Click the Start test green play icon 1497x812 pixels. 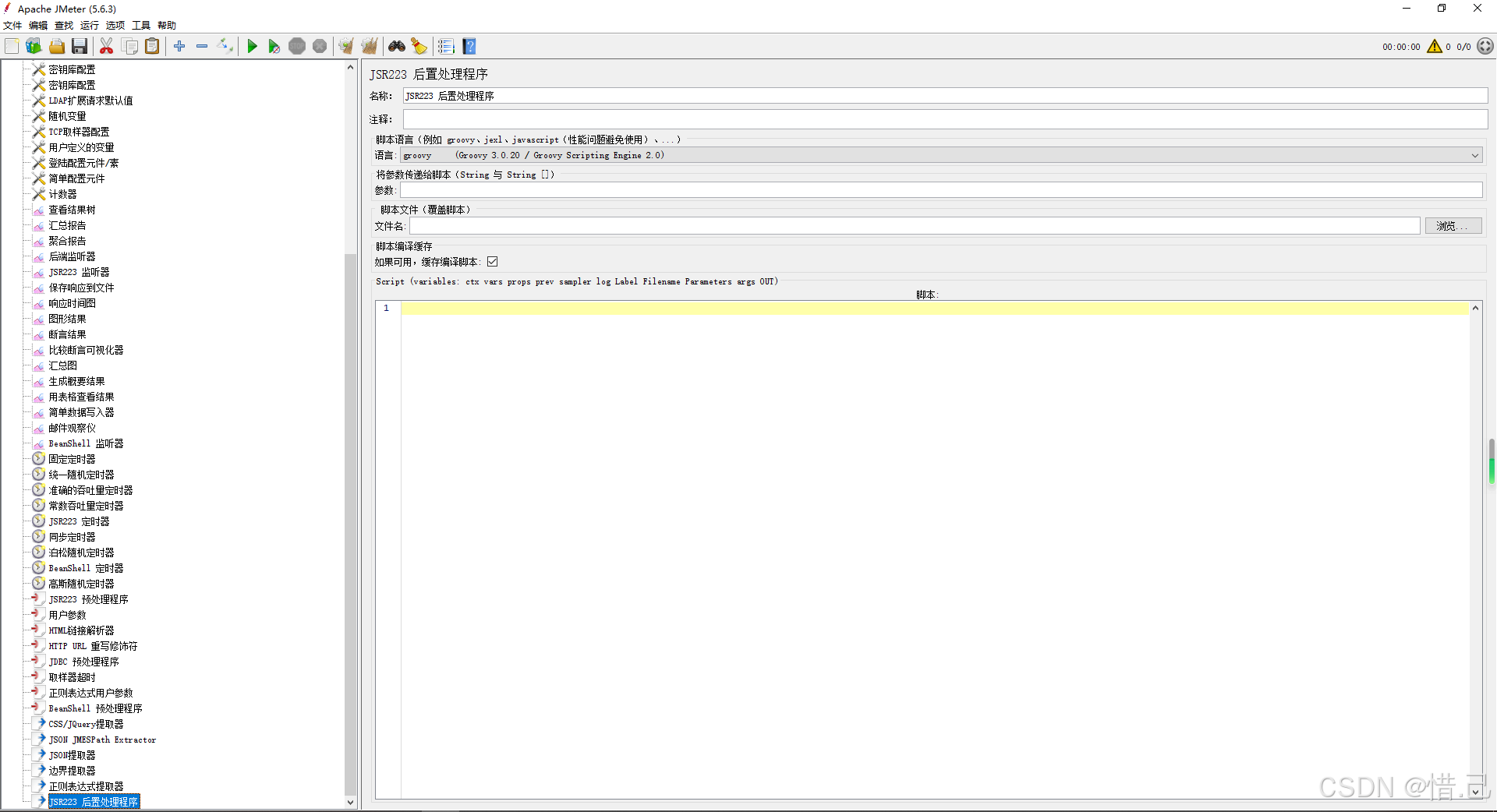tap(252, 47)
